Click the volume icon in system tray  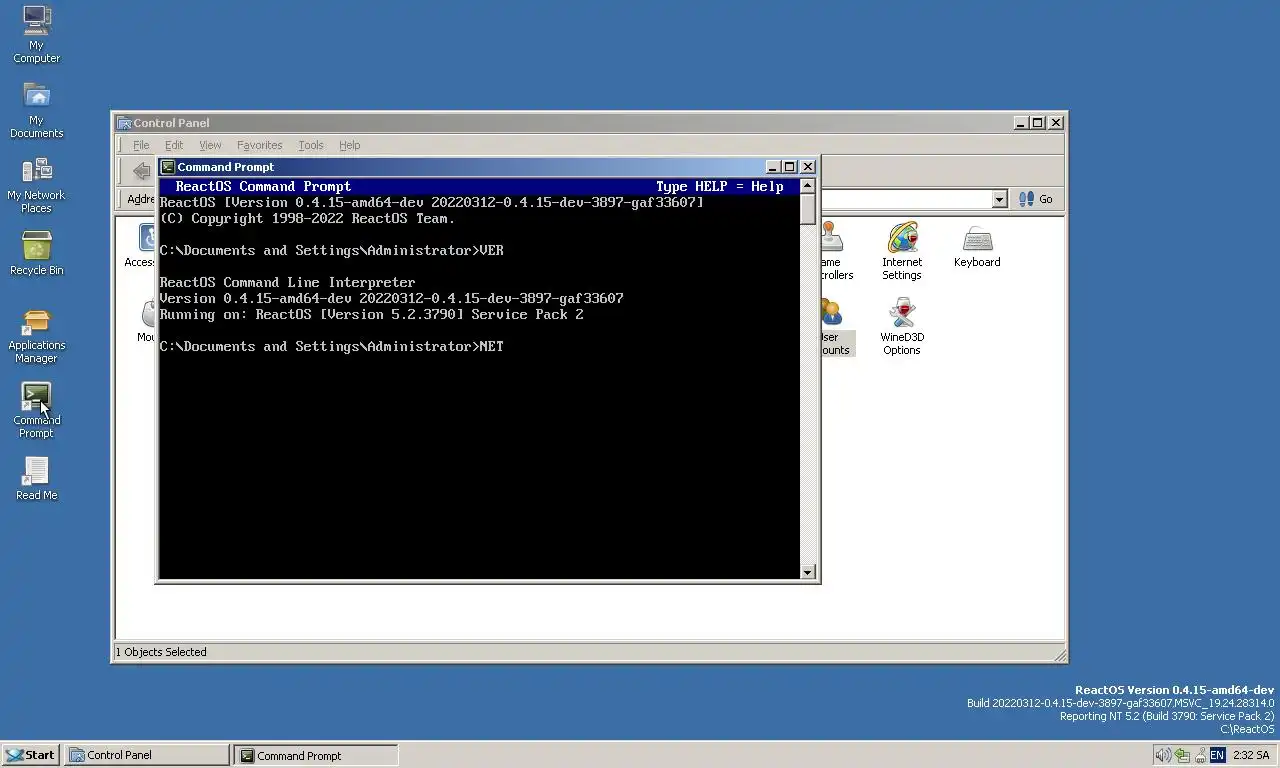1162,755
